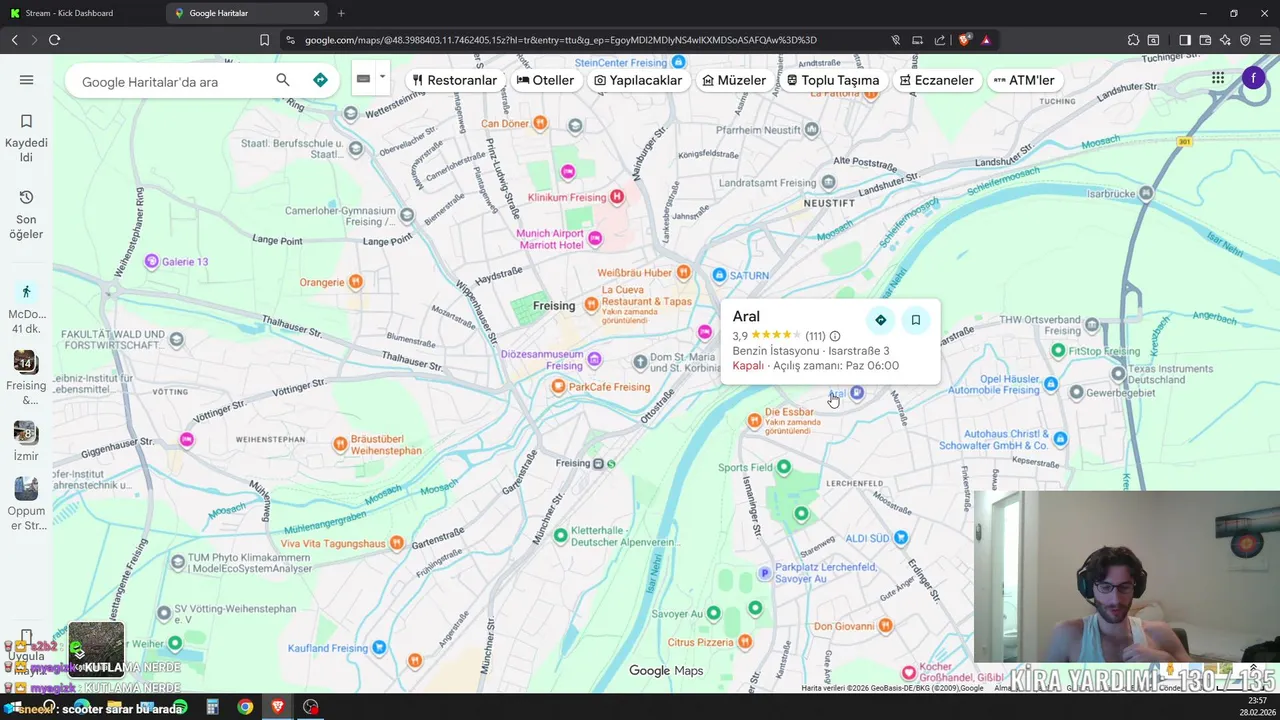
Task: Filter map by Oteller chip
Action: [545, 80]
